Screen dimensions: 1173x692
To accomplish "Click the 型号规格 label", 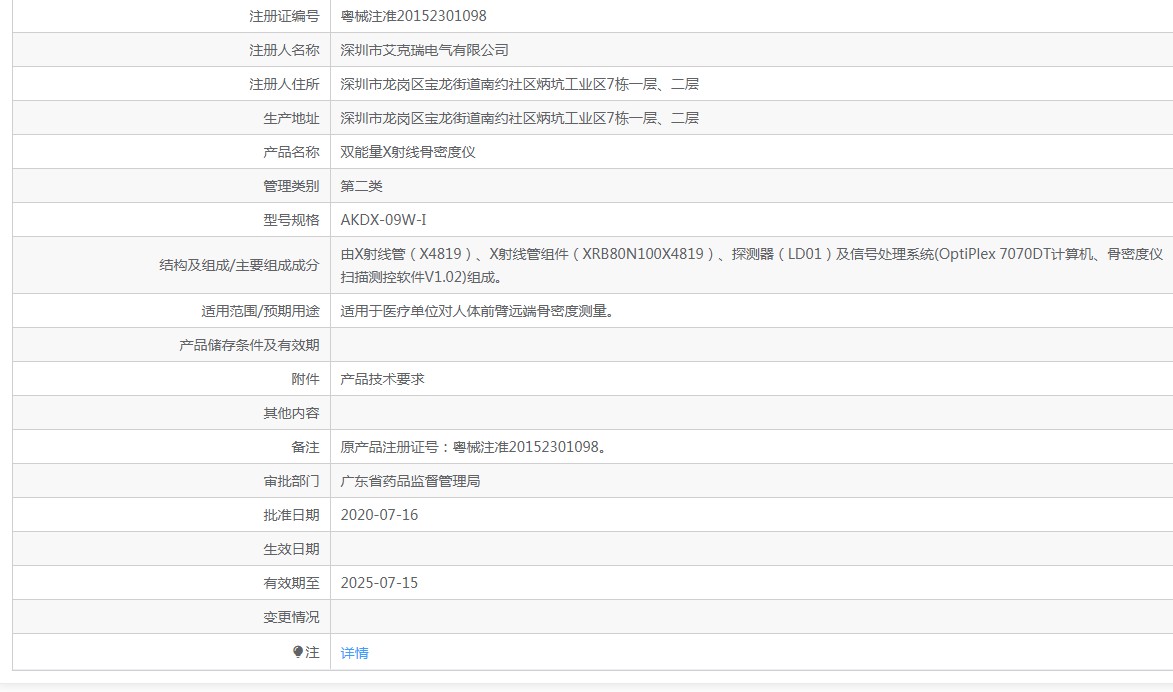I will click(x=291, y=220).
